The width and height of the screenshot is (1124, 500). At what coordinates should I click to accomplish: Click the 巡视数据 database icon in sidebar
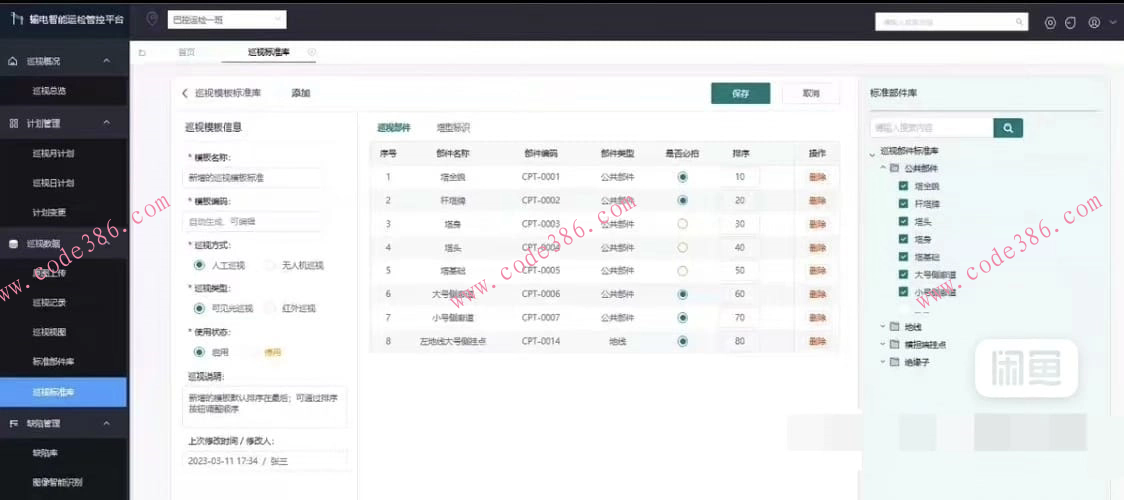point(13,244)
